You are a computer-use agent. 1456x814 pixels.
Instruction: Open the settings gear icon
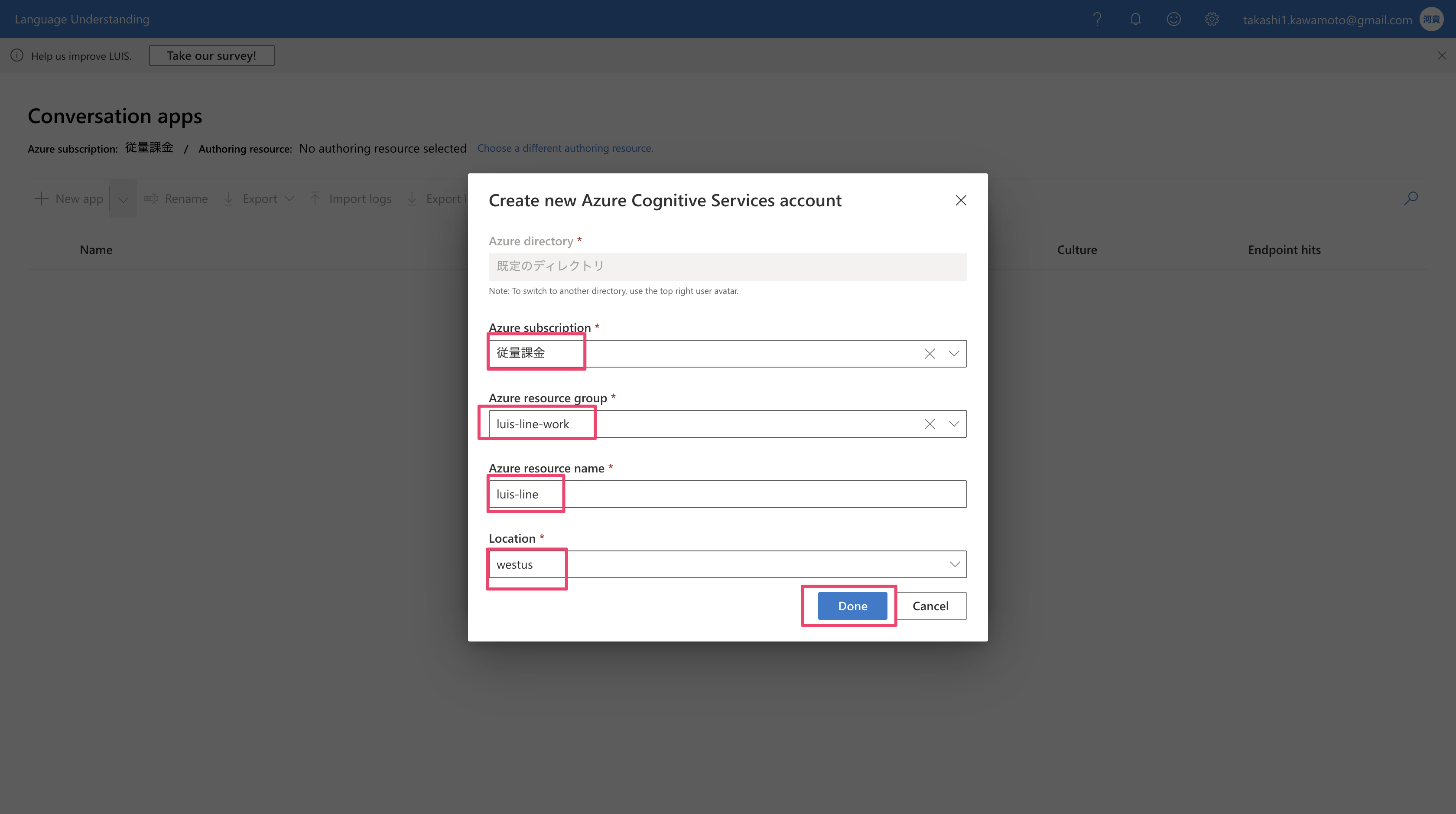[x=1212, y=19]
